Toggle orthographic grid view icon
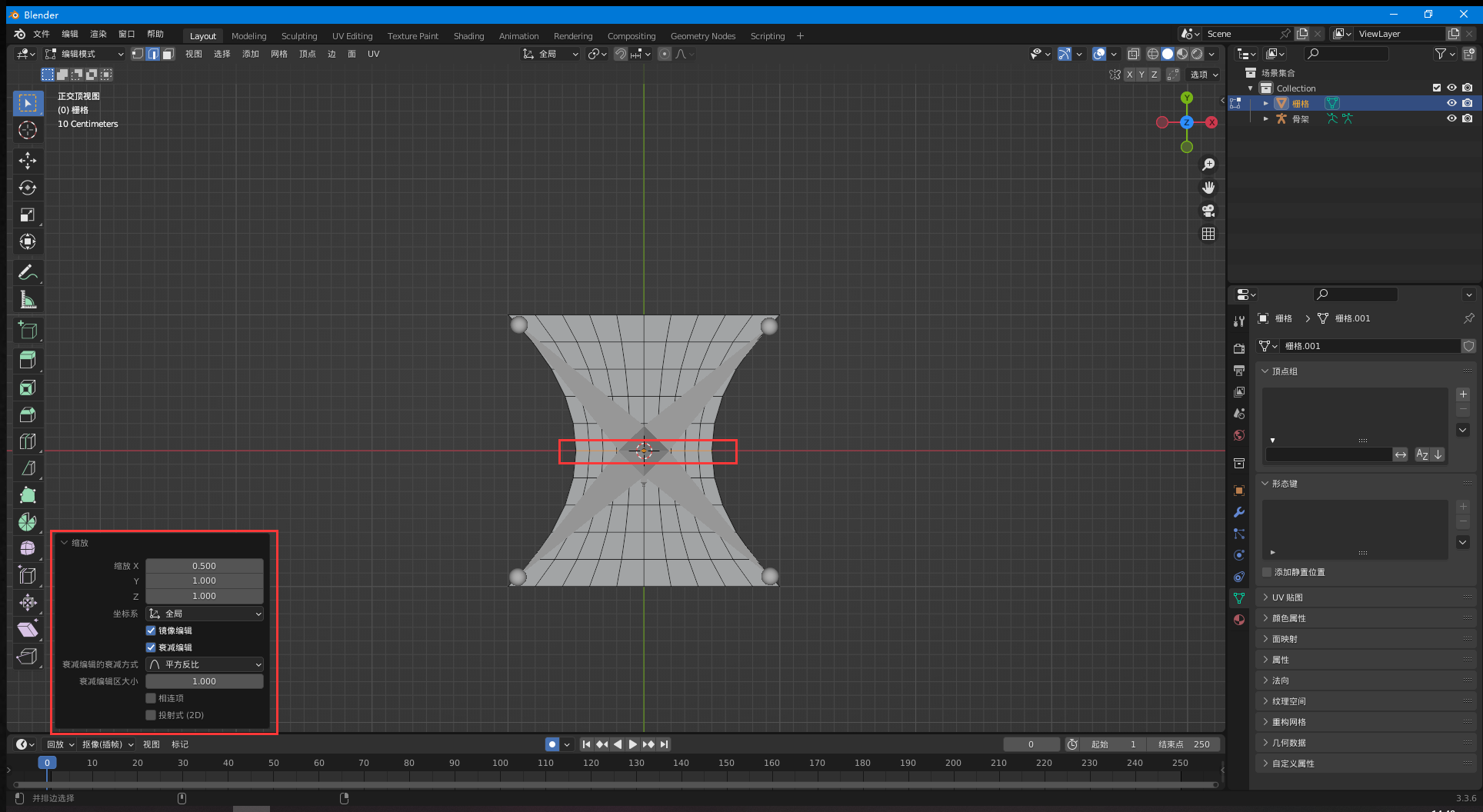The height and width of the screenshot is (812, 1483). click(x=1208, y=234)
